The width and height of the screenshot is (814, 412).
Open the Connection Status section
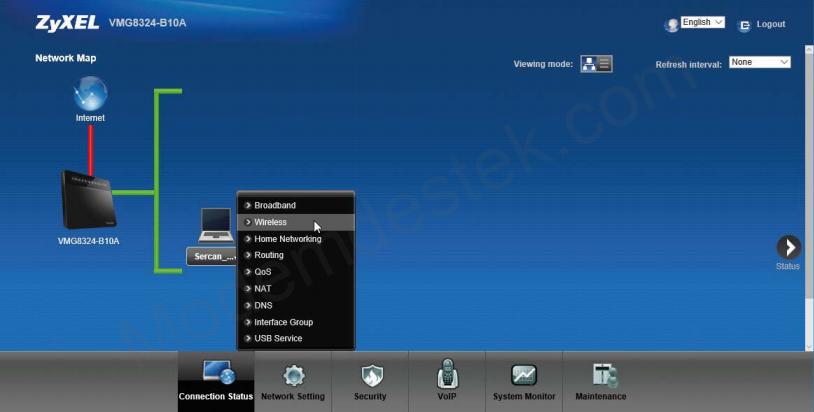coord(216,375)
